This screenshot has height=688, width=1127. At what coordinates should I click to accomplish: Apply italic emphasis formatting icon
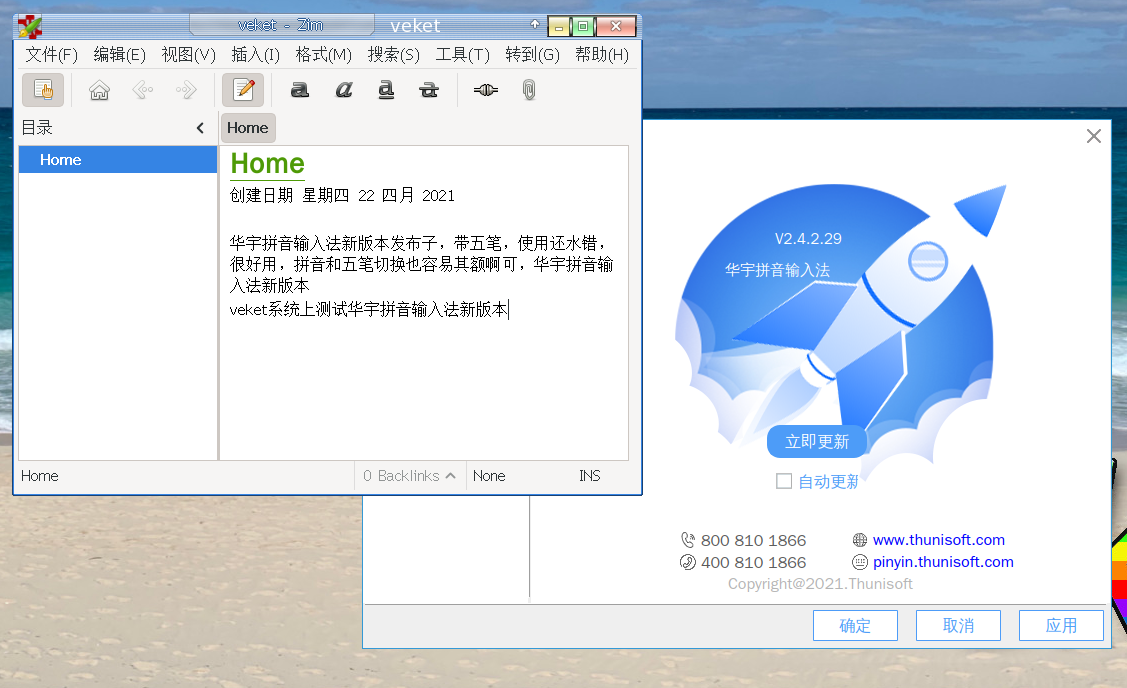tap(344, 90)
